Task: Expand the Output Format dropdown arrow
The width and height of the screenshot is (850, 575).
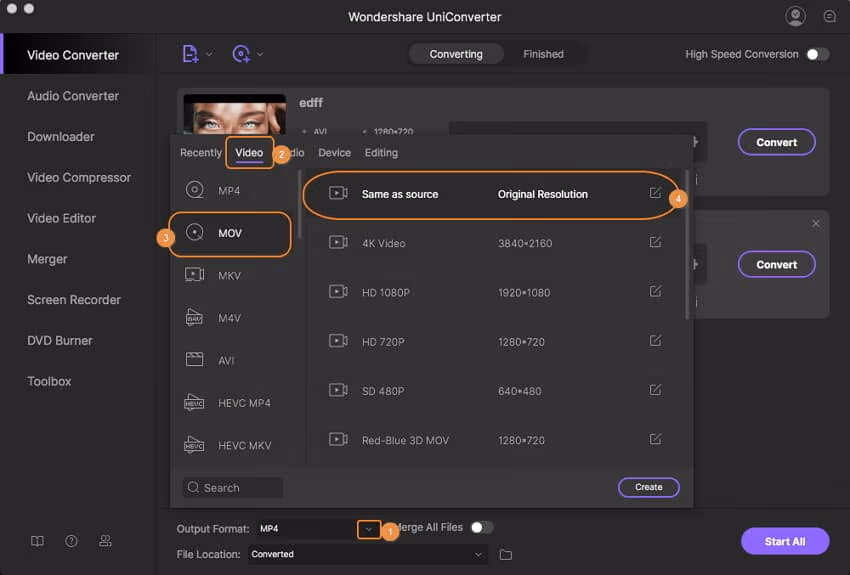Action: 369,528
